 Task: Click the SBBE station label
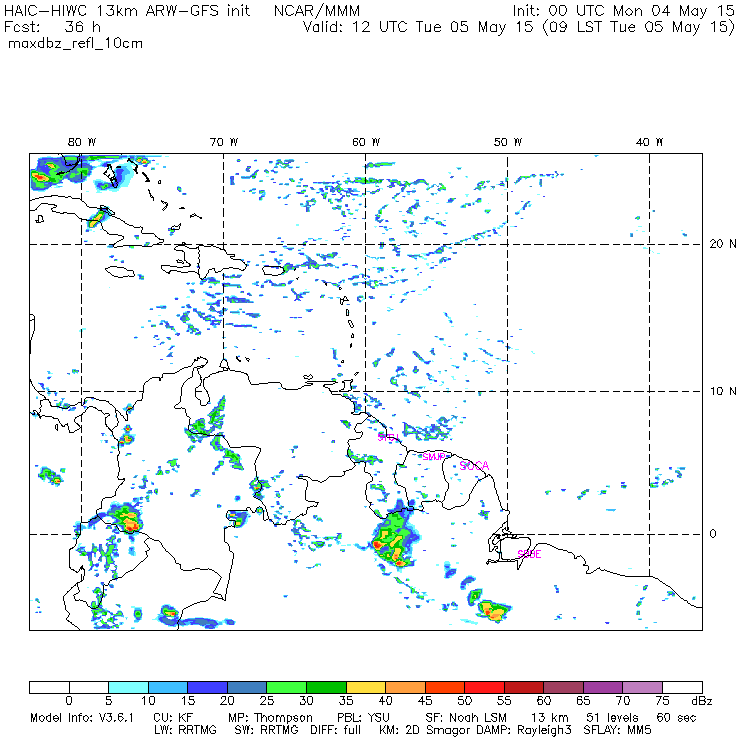point(530,554)
